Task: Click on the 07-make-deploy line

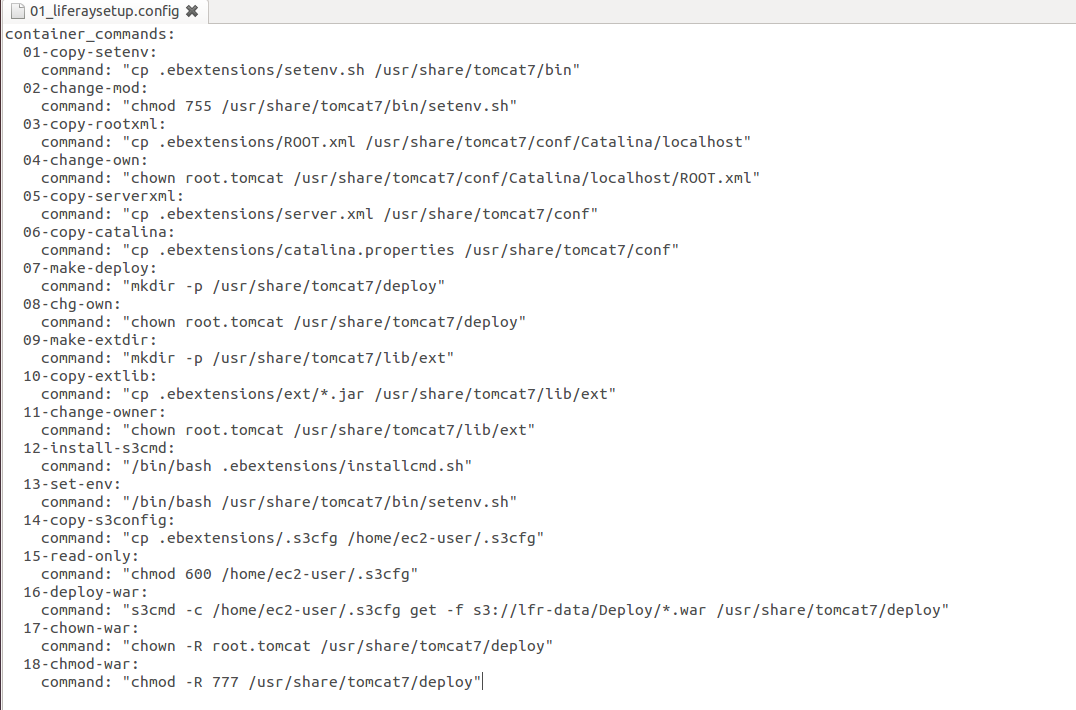Action: (90, 268)
